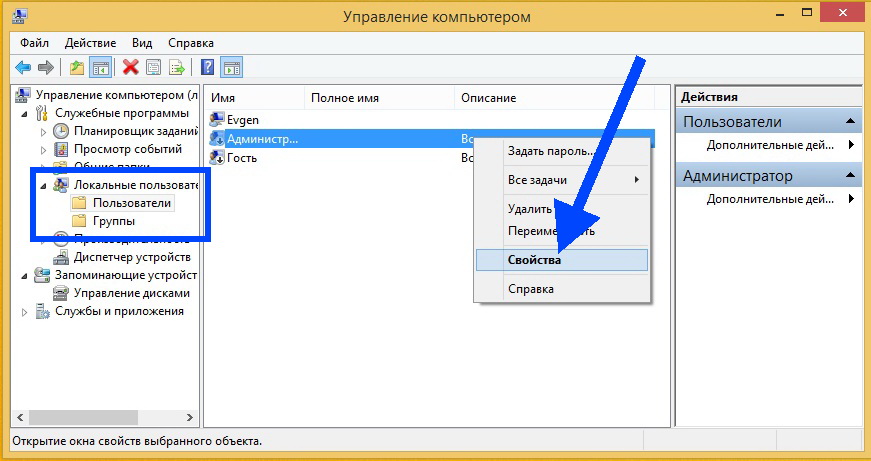Open the Действие menu

click(91, 43)
